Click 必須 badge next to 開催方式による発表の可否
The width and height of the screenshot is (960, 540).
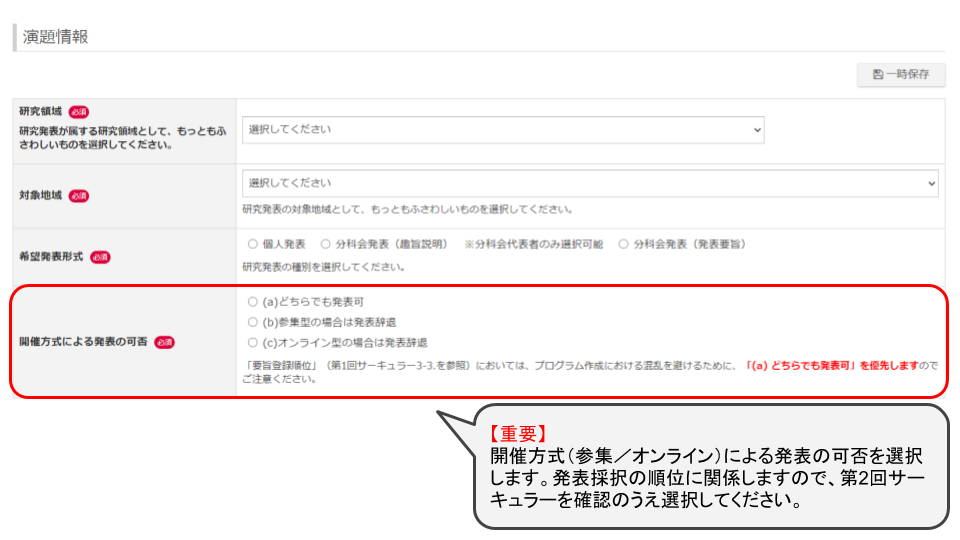tap(165, 342)
